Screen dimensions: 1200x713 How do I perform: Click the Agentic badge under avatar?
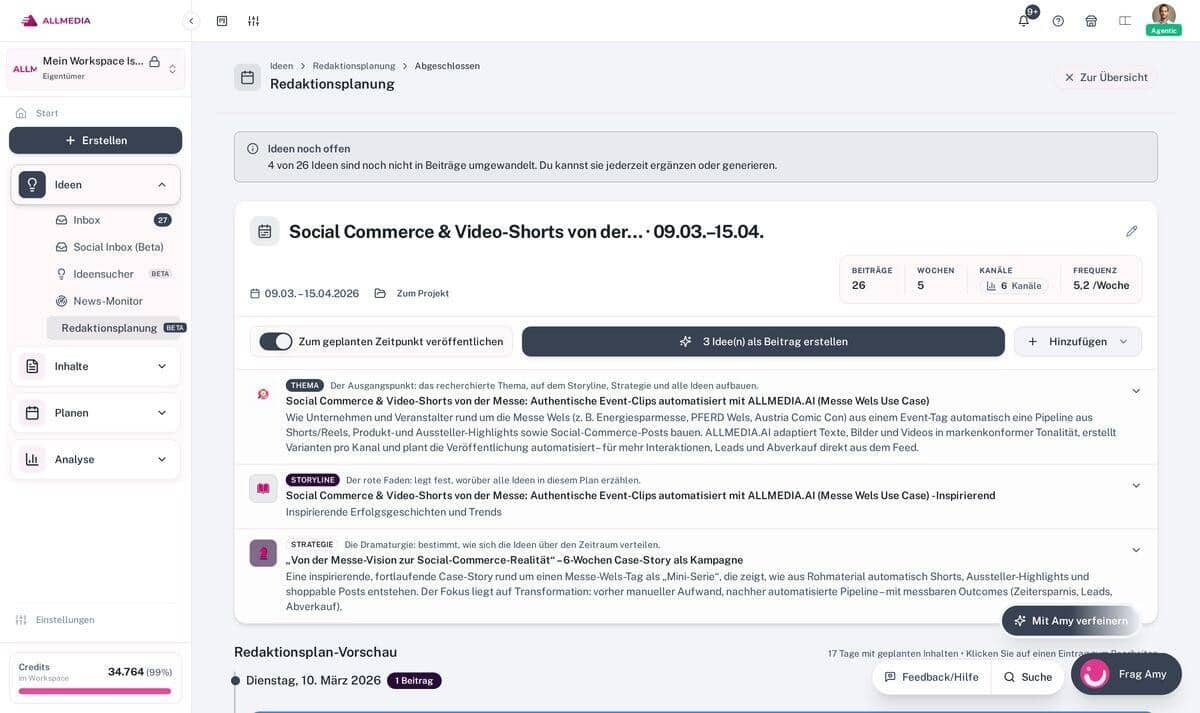click(x=1164, y=31)
